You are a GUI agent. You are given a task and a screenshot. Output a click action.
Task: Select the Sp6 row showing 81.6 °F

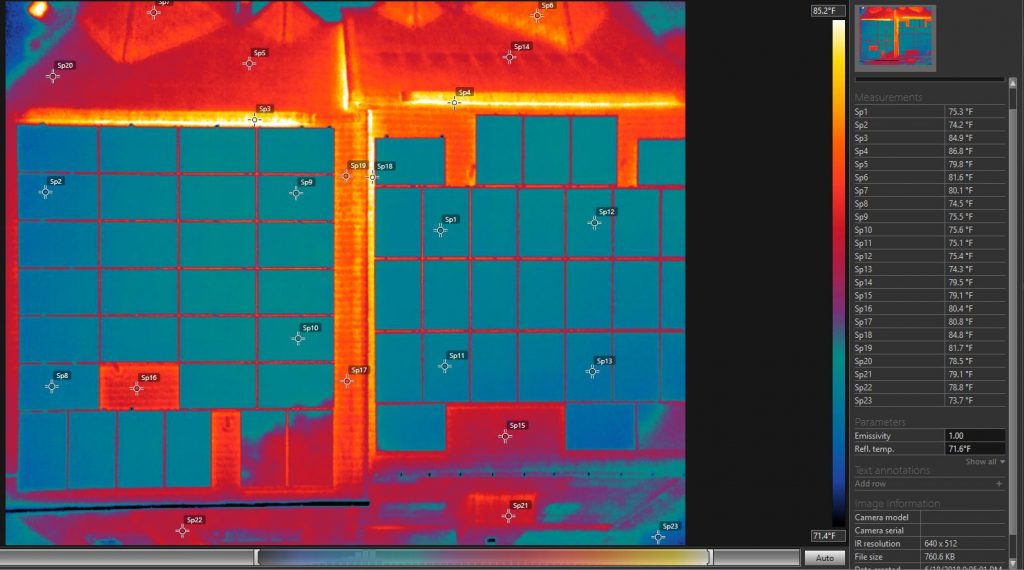[x=929, y=178]
